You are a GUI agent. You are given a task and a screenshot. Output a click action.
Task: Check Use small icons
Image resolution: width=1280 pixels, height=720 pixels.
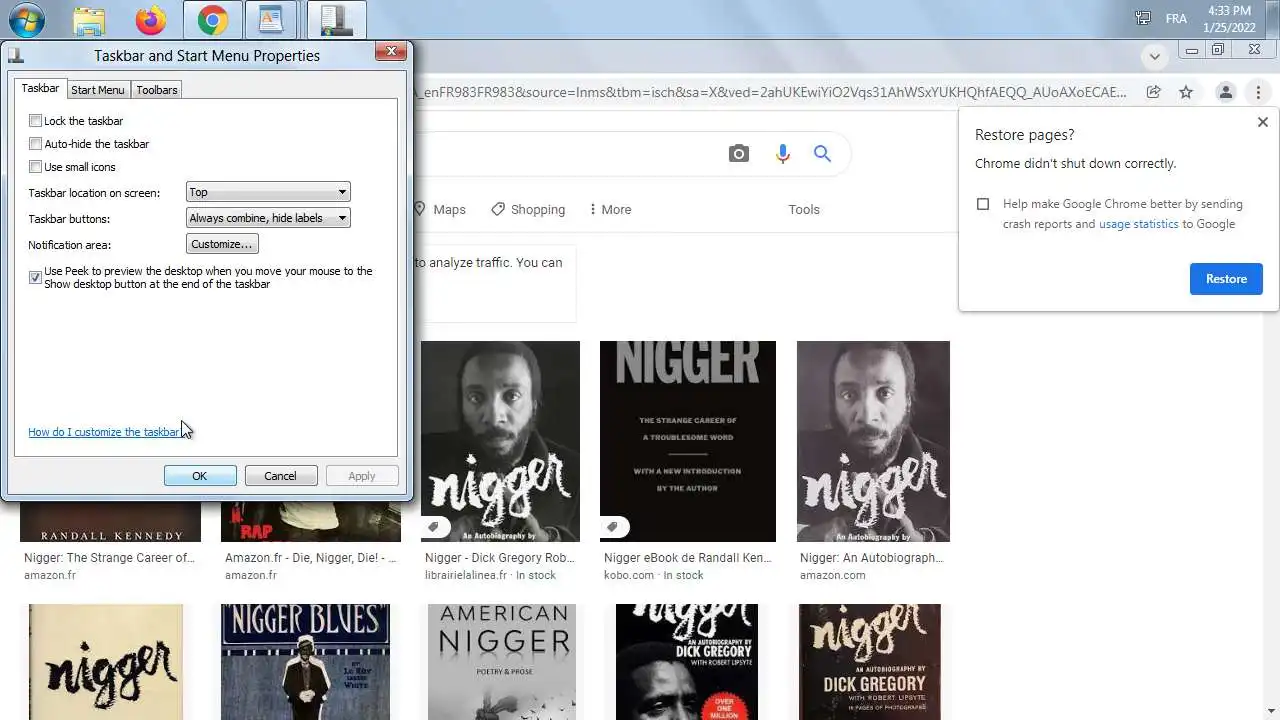(36, 167)
